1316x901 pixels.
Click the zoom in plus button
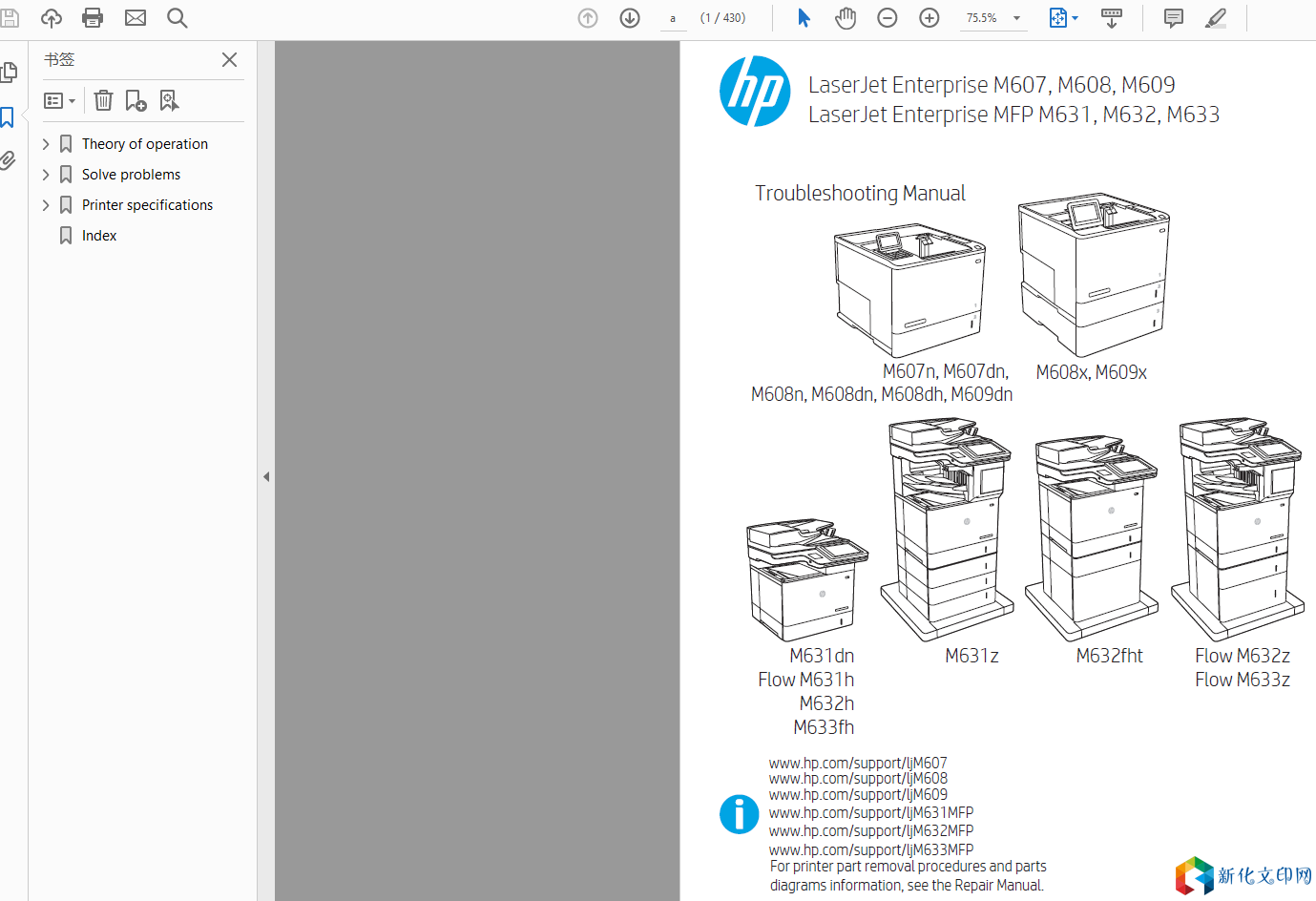[x=930, y=18]
